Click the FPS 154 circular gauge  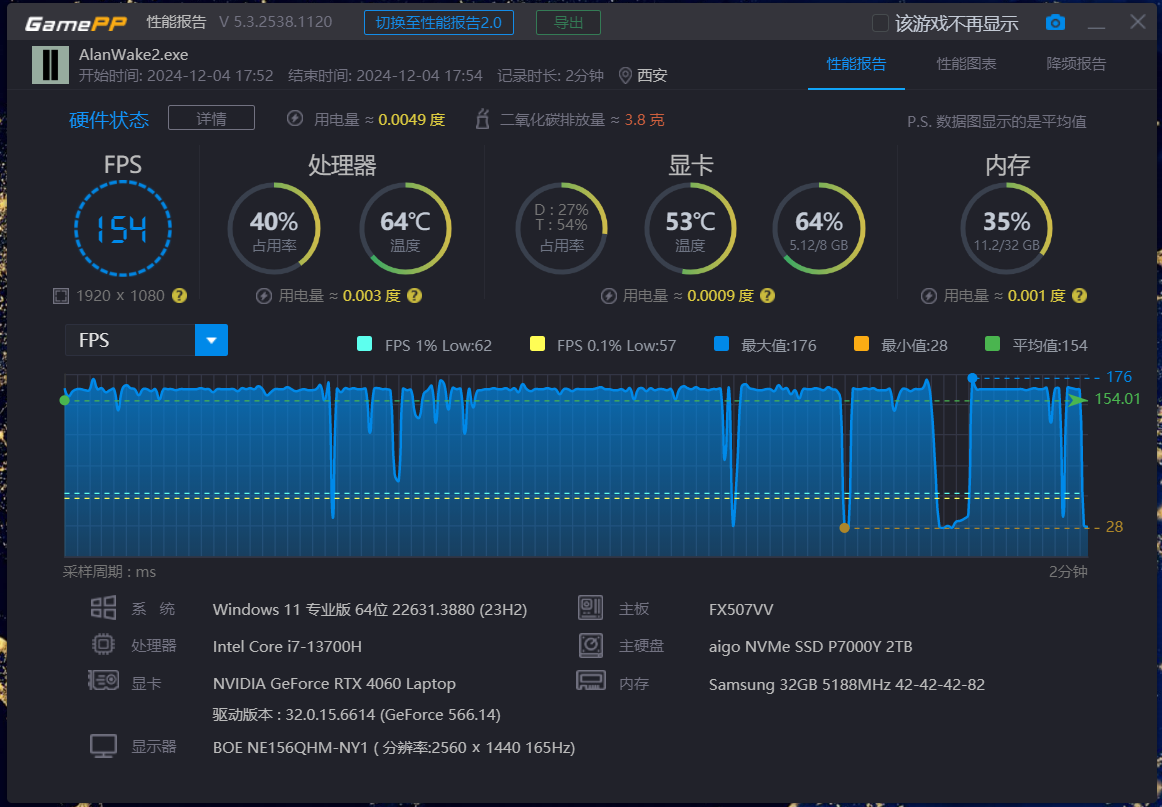pos(123,228)
